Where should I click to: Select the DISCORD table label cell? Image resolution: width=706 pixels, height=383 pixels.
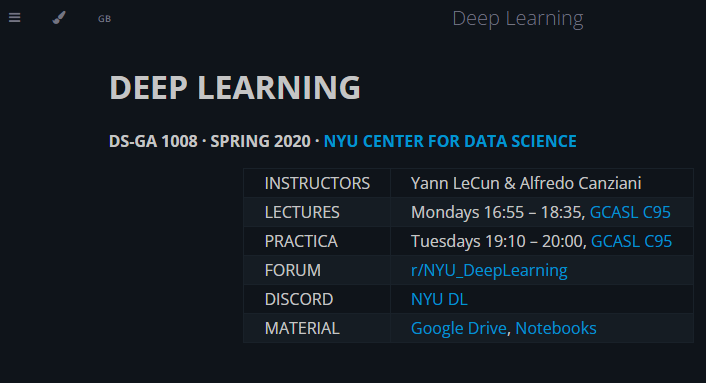tap(317, 299)
